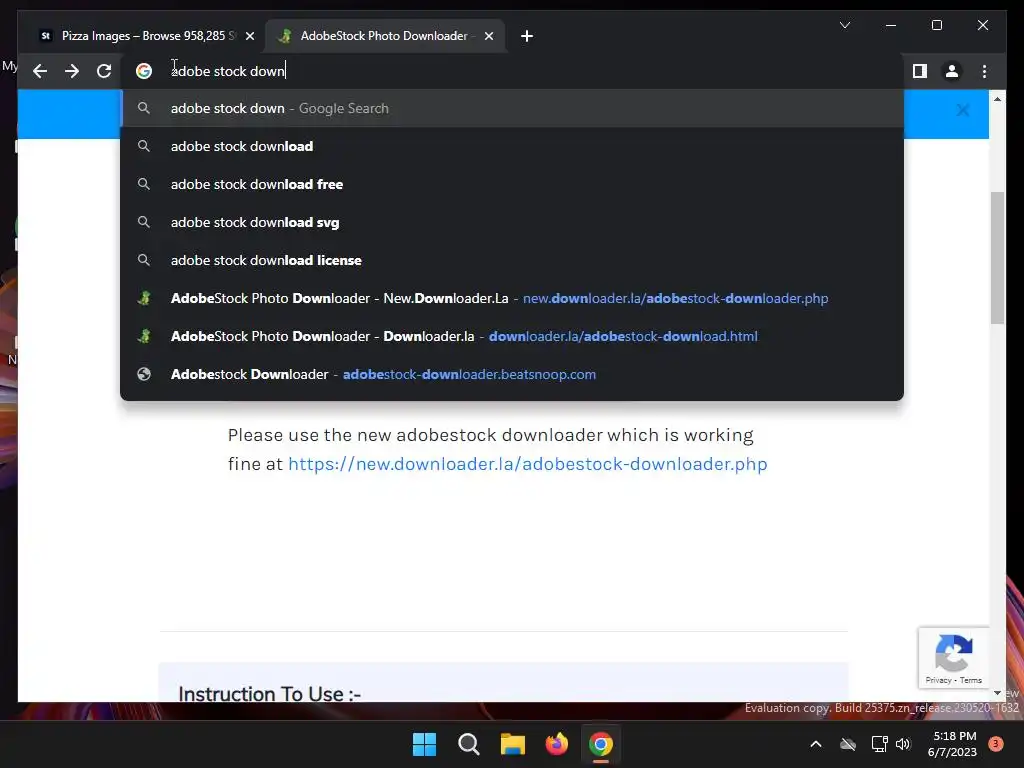1024x768 pixels.
Task: Choose 'adobe stock download free' suggestion
Action: point(512,184)
